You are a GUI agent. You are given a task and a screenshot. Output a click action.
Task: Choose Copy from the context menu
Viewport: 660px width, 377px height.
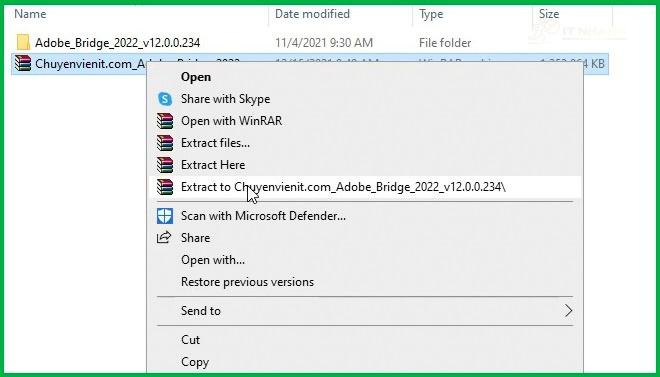pyautogui.click(x=195, y=362)
